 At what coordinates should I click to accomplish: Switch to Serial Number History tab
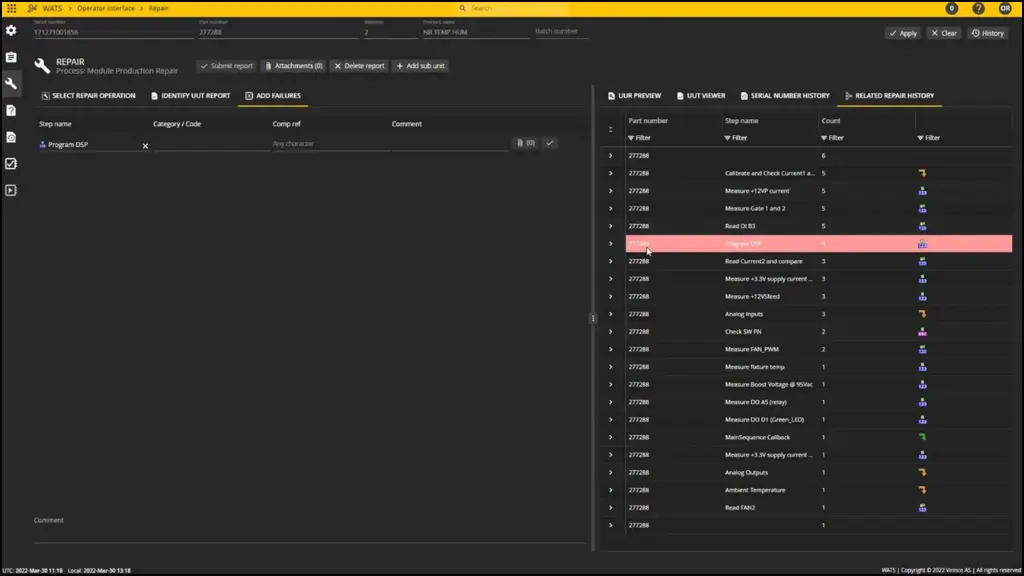point(784,95)
